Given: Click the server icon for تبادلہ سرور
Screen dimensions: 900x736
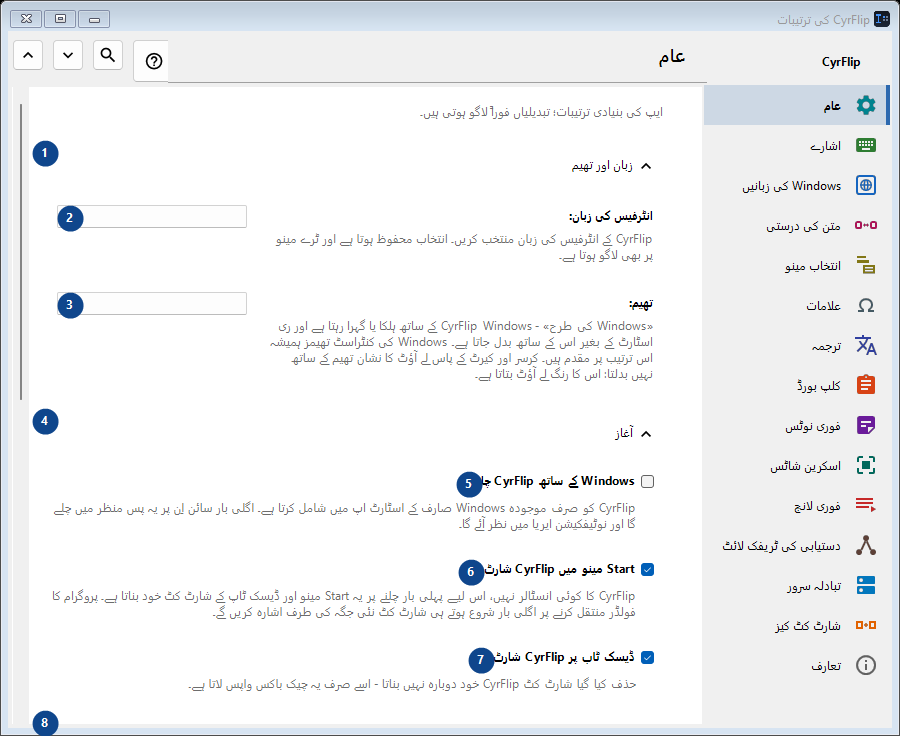Looking at the screenshot, I should pyautogui.click(x=866, y=585).
